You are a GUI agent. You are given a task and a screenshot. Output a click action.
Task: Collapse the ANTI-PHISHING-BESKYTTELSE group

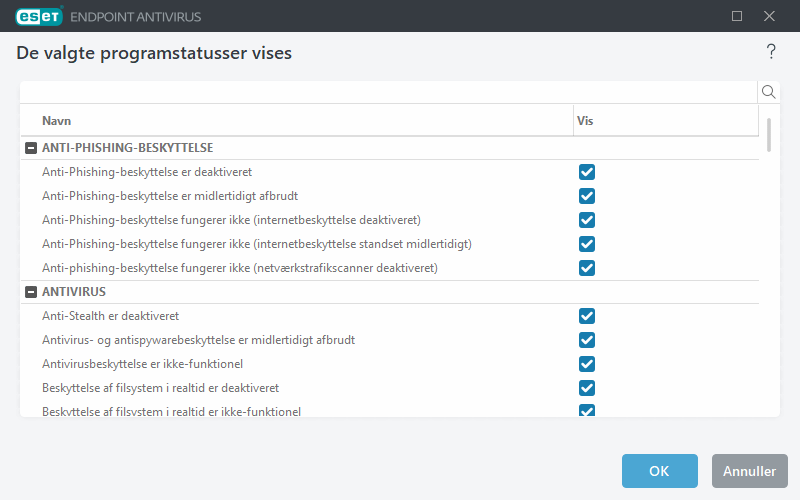point(31,148)
